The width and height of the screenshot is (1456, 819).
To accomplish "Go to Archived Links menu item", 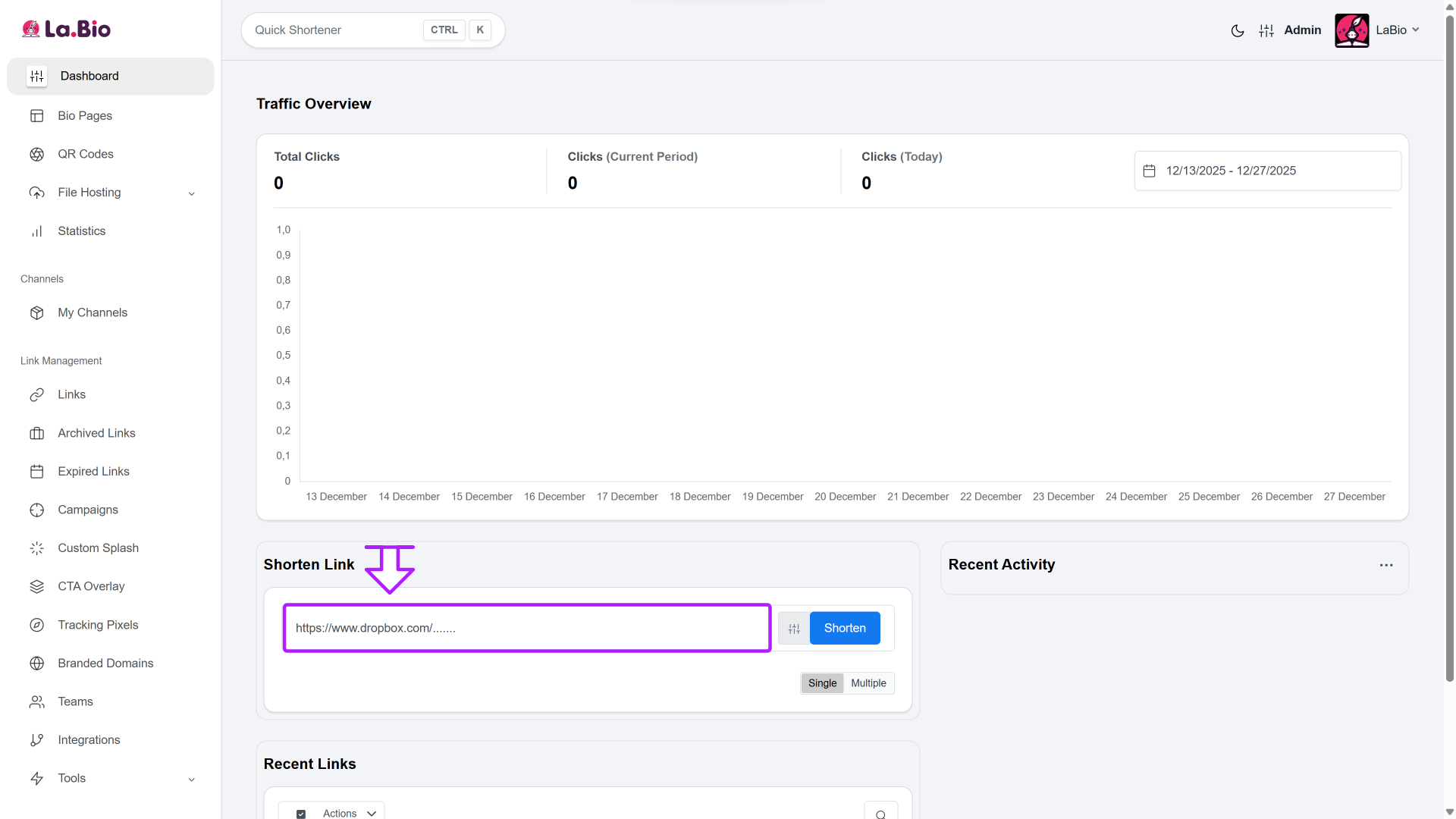I will [x=96, y=433].
